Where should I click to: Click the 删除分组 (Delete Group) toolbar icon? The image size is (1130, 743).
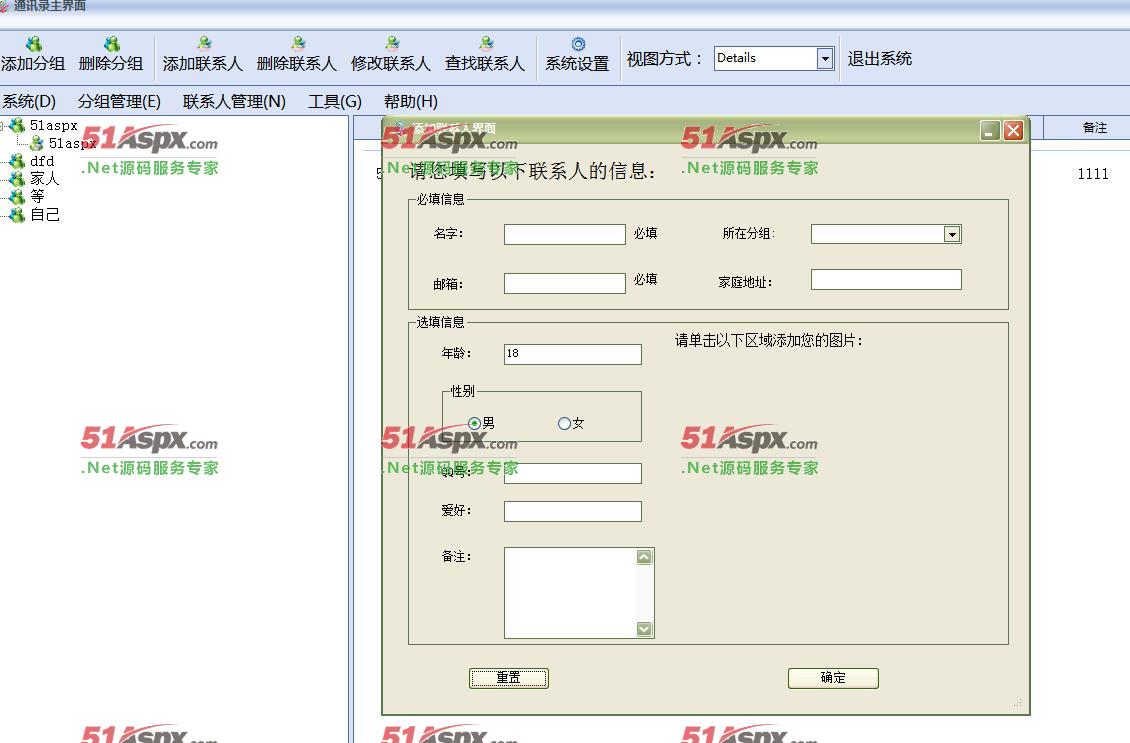(x=110, y=44)
